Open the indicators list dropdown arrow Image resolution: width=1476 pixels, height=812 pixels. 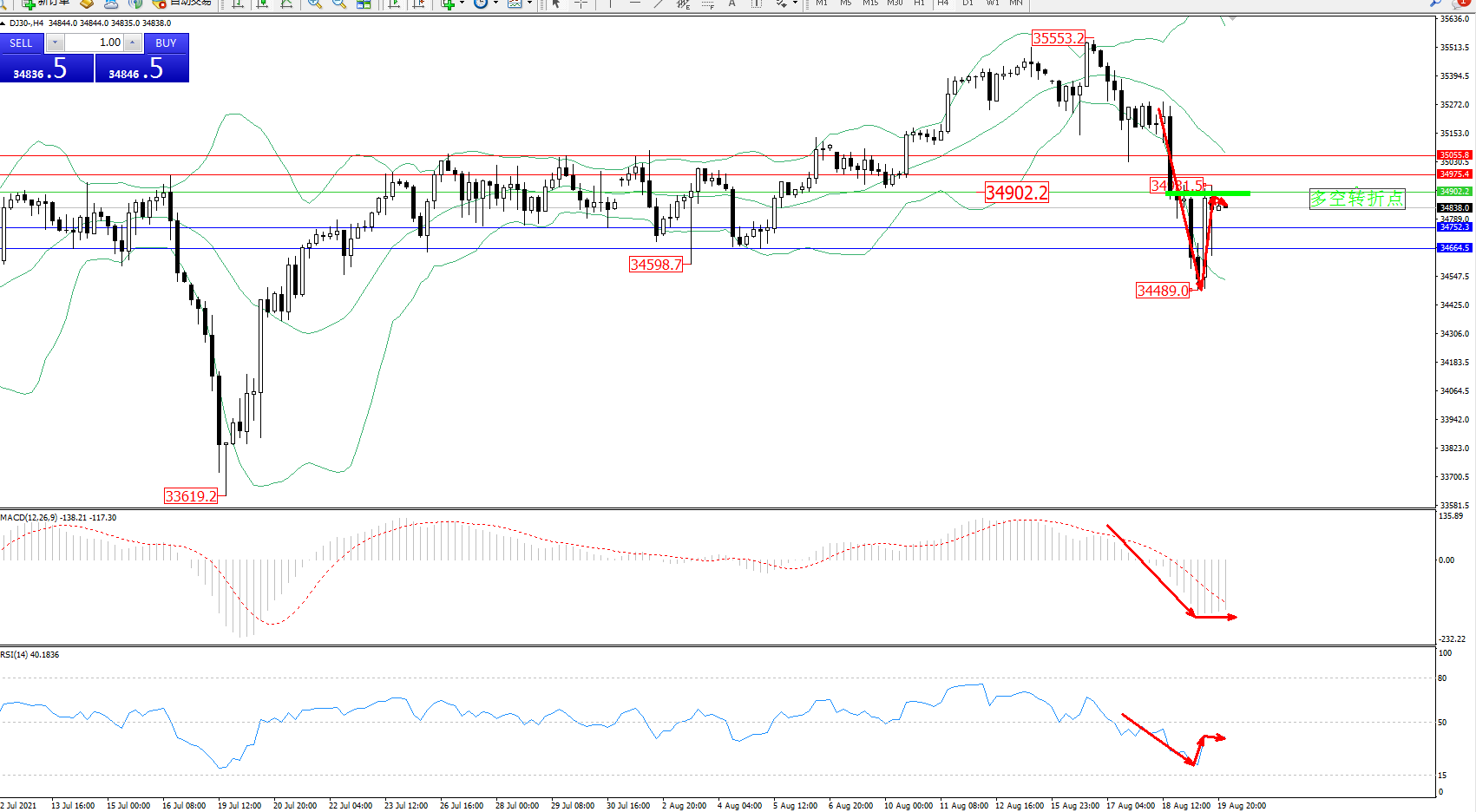pos(462,3)
